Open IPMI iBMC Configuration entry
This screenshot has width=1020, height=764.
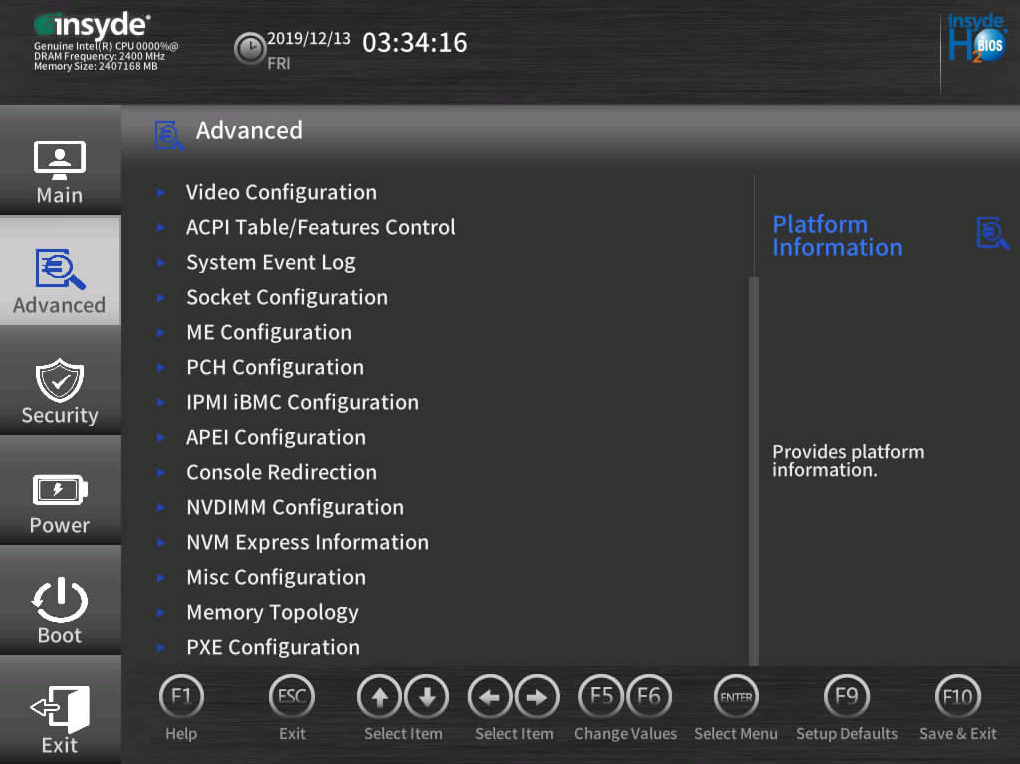point(302,402)
